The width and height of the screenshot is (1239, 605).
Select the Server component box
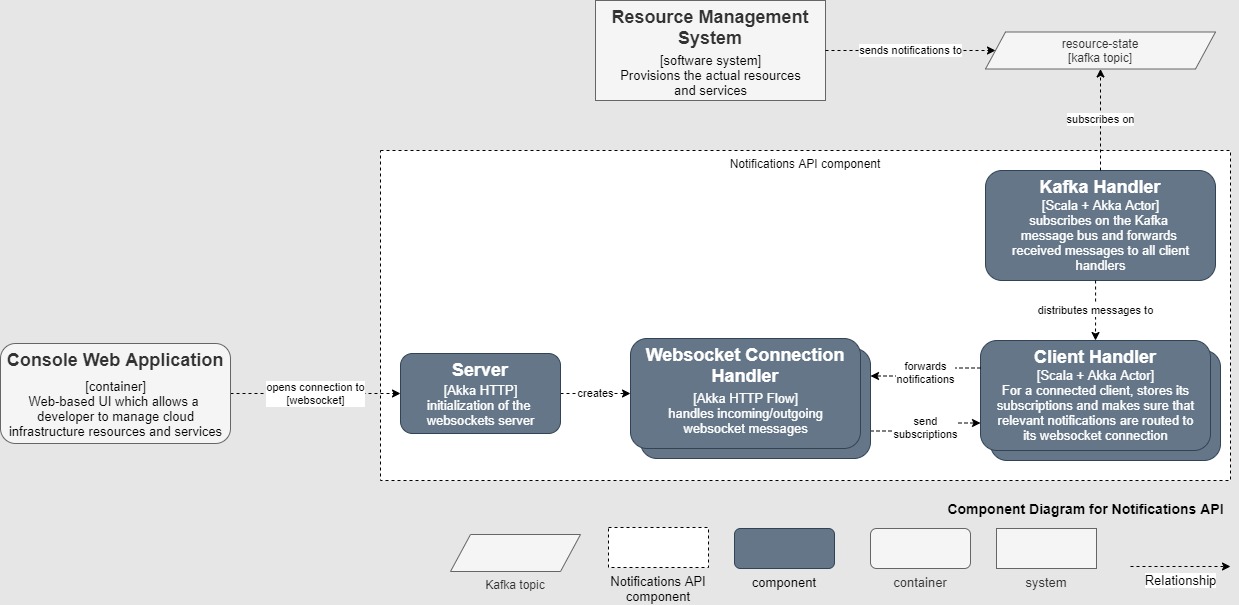pos(480,393)
